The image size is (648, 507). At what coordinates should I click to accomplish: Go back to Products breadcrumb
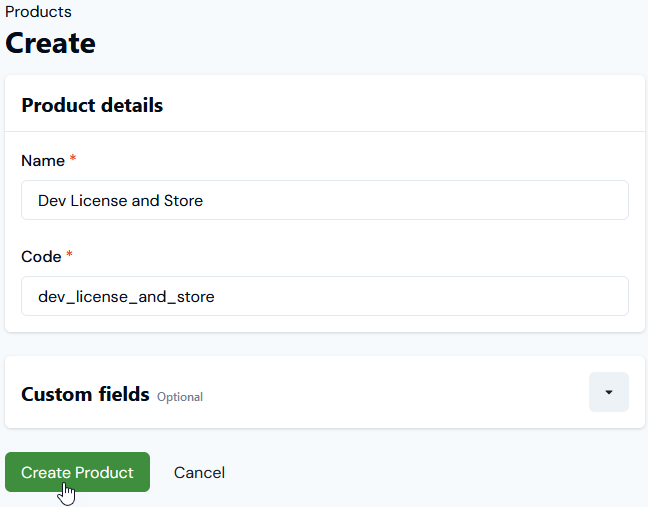[x=38, y=12]
